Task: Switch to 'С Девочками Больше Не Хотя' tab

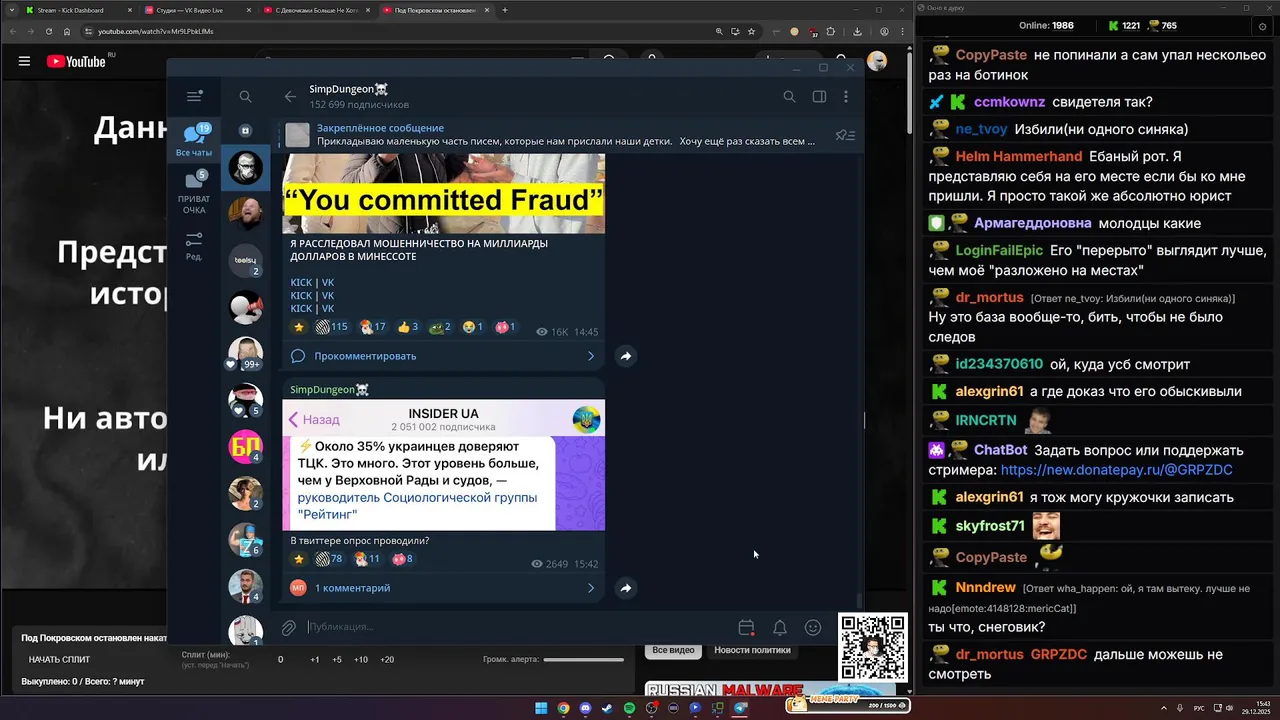Action: [x=314, y=10]
